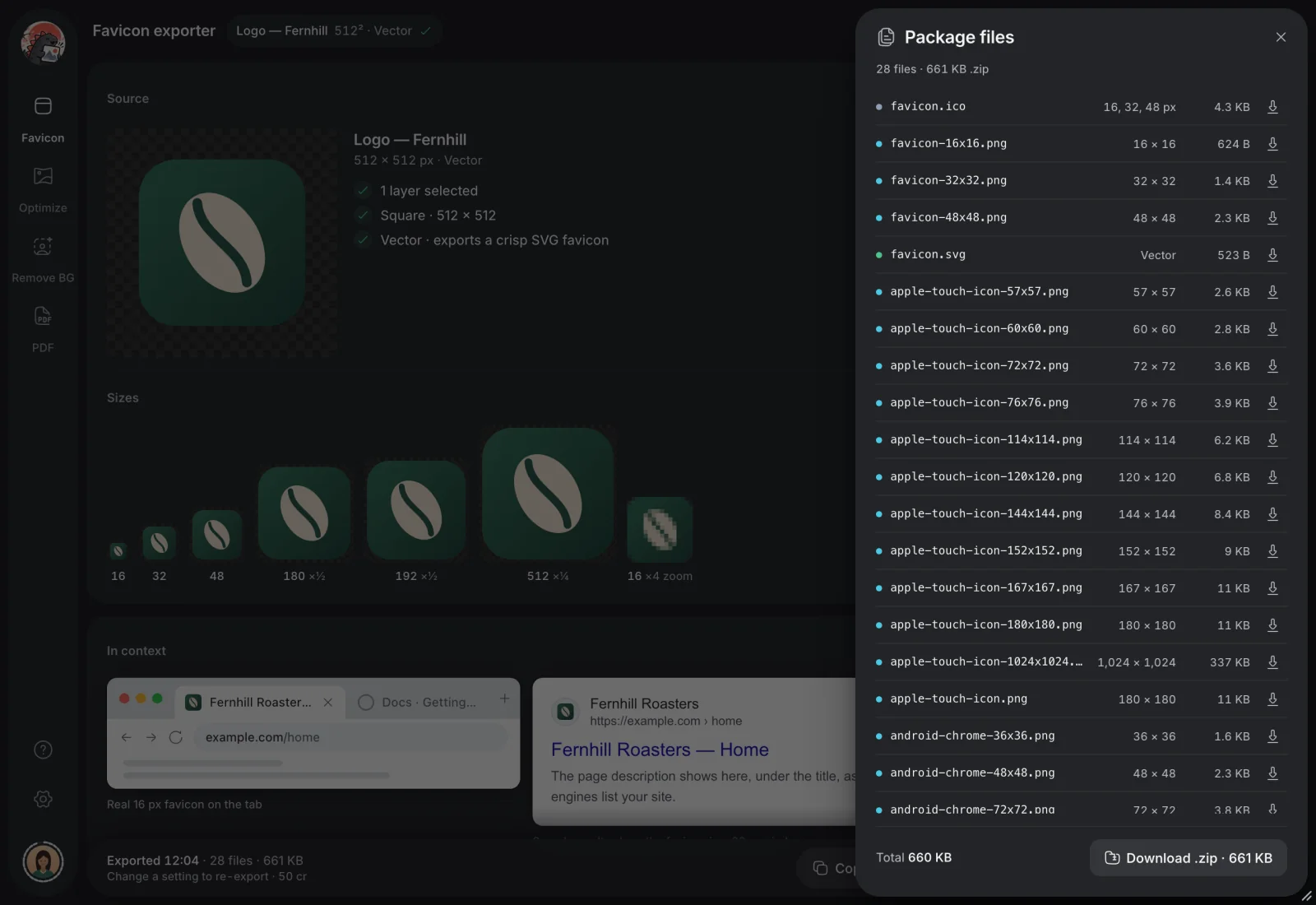This screenshot has width=1316, height=905.
Task: Download apple-touch-icon-152x152.png
Action: [1272, 551]
